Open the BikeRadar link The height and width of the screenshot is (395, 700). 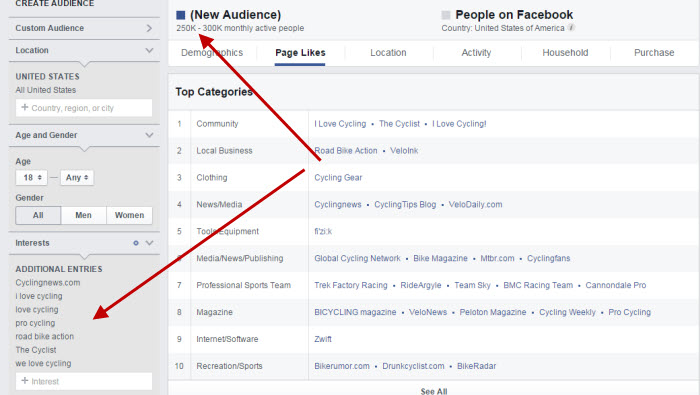click(476, 366)
